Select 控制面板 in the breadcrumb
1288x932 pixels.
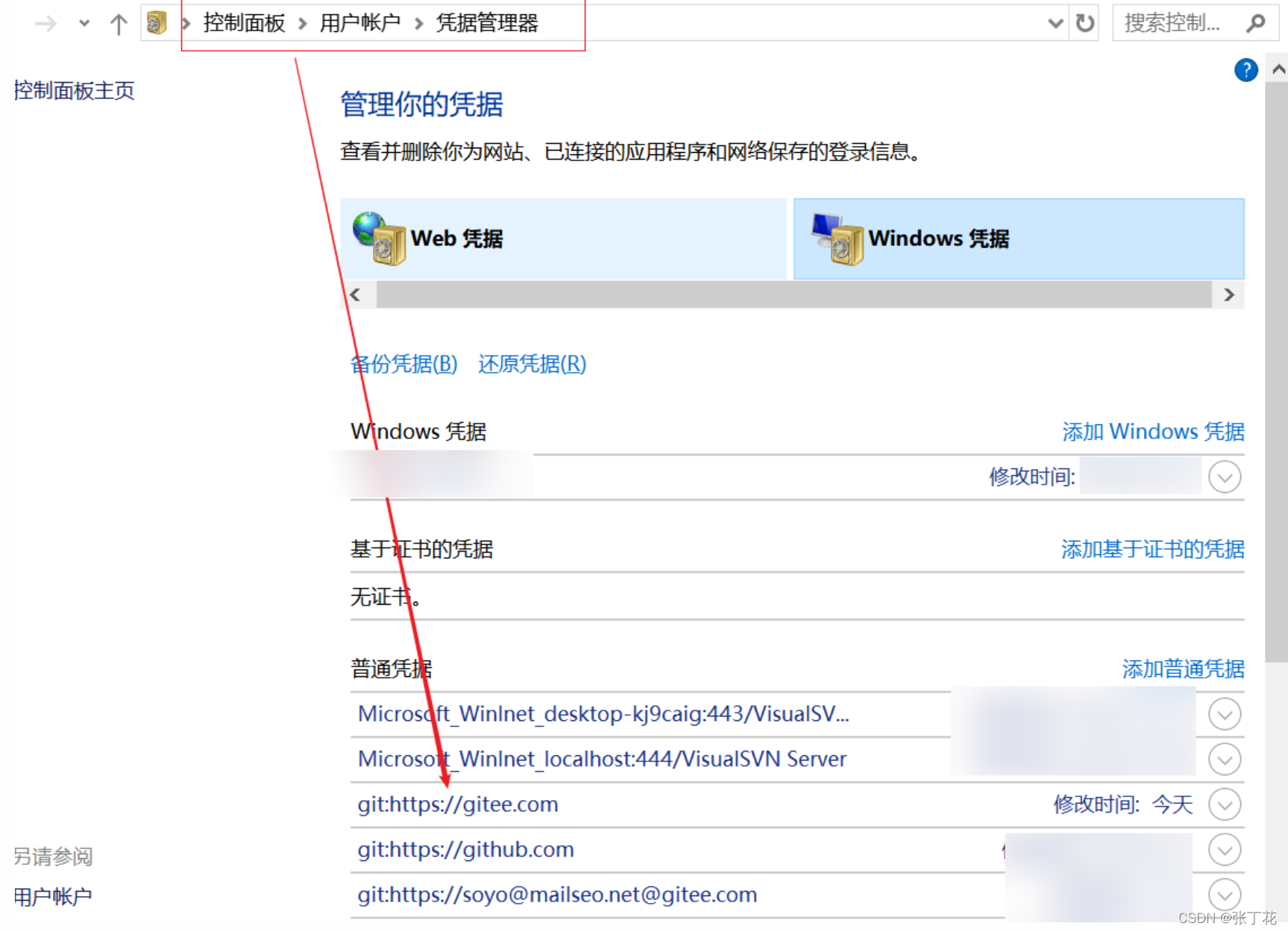(x=244, y=23)
